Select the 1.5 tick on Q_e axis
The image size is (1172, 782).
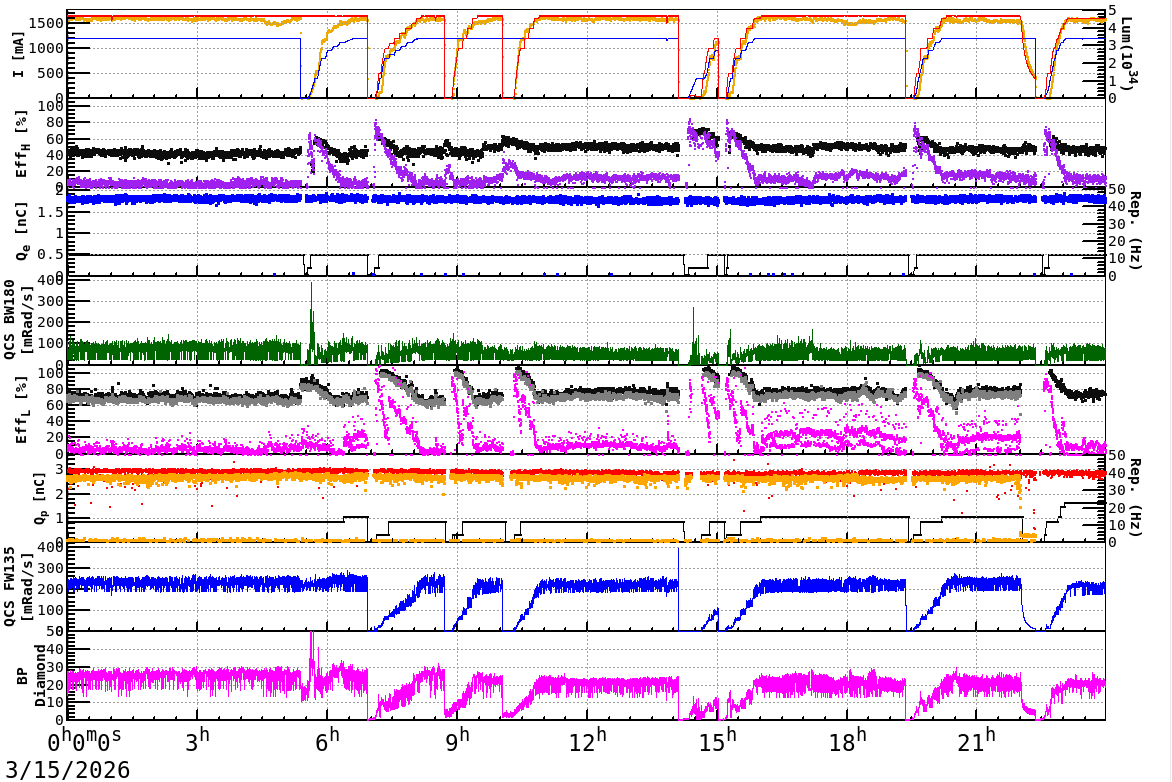pyautogui.click(x=52, y=212)
